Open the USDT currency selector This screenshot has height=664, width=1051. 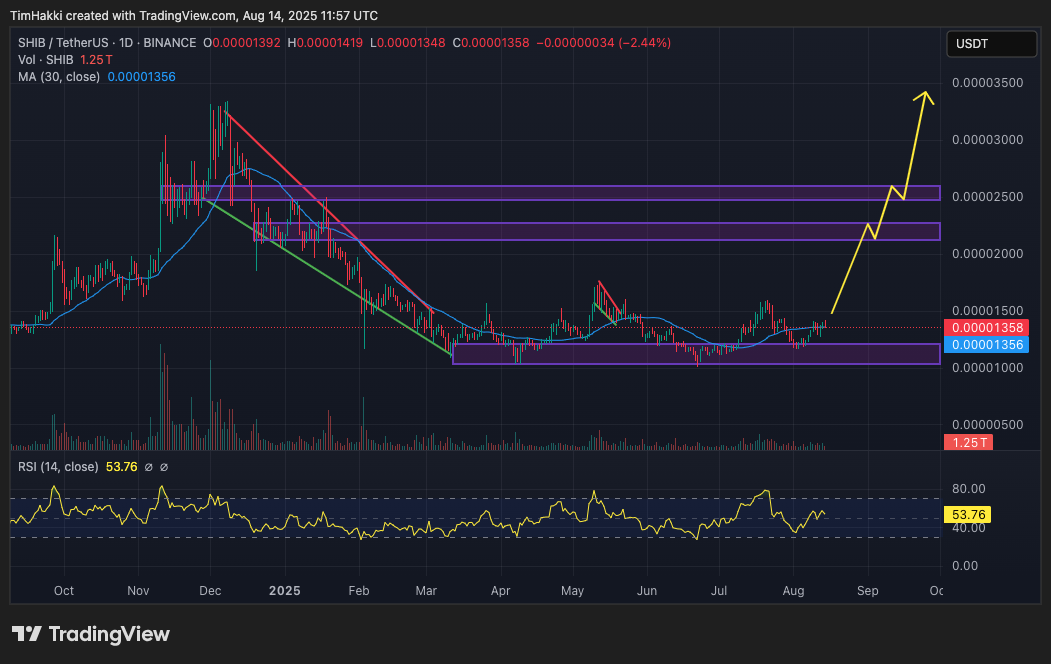click(991, 43)
